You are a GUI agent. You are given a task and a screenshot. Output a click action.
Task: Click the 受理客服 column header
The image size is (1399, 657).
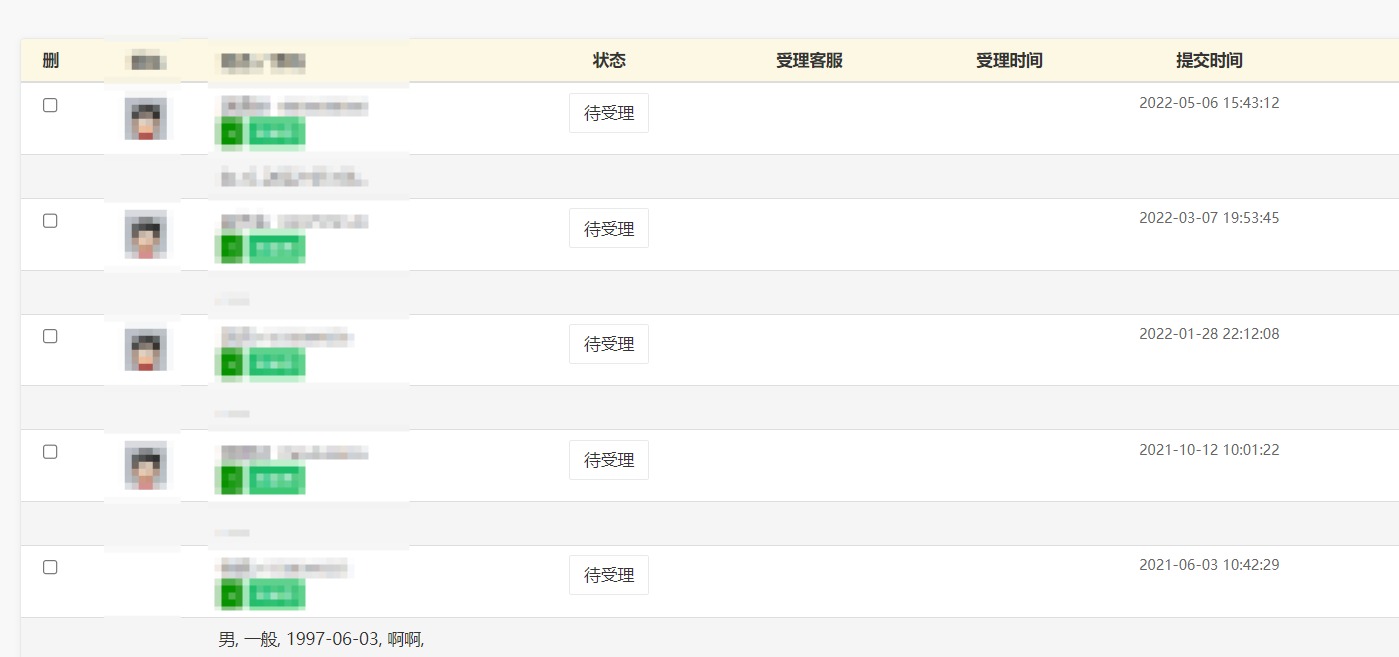point(809,61)
